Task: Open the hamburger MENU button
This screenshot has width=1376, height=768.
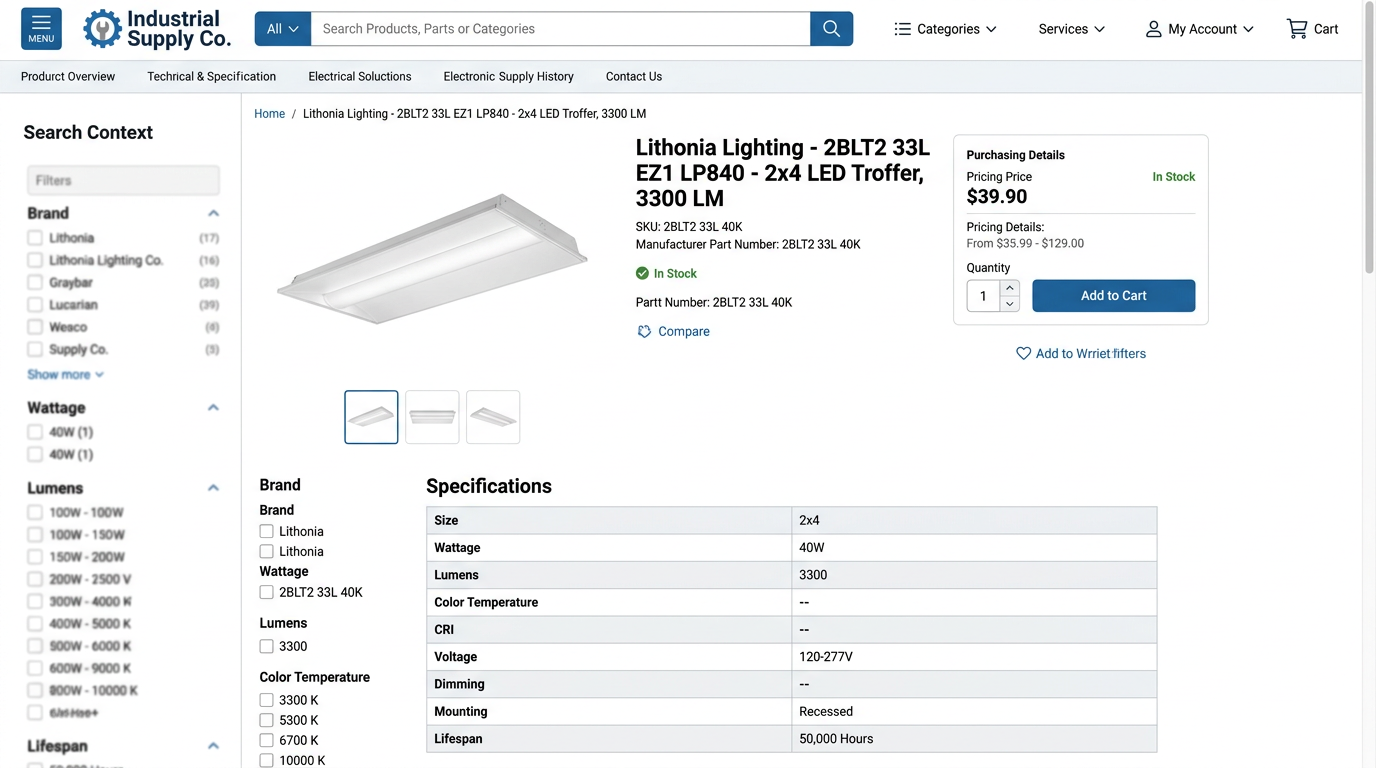Action: 41,29
